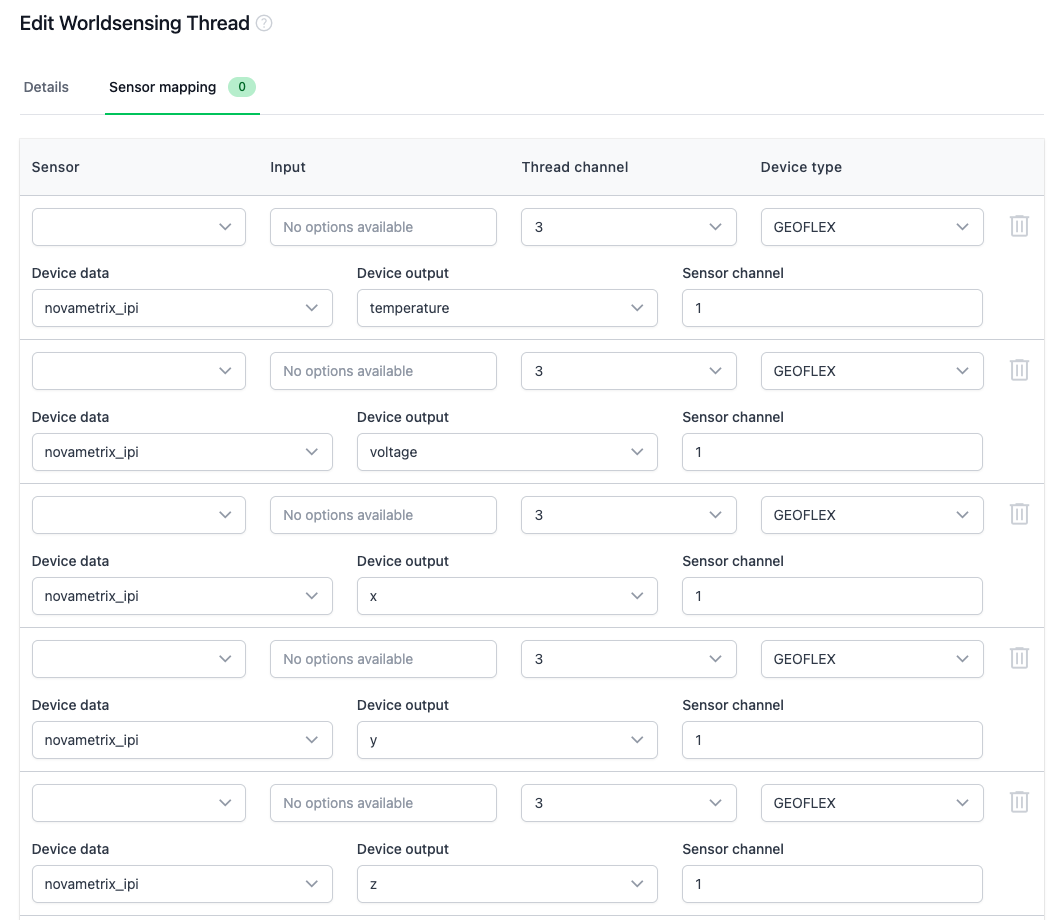This screenshot has width=1059, height=920.
Task: Open the Device output dropdown showing temperature
Action: 506,307
